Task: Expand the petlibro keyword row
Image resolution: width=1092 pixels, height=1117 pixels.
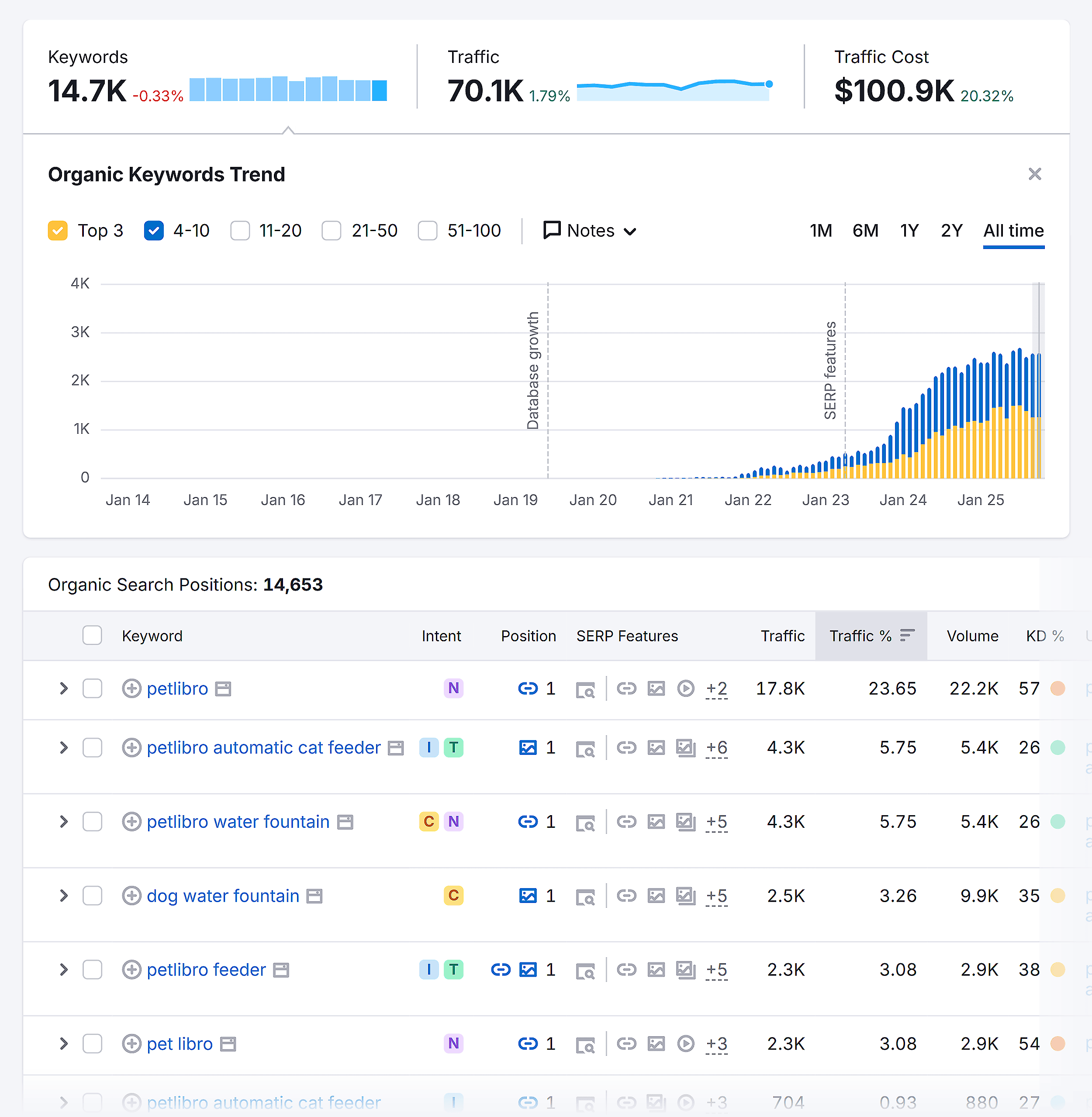Action: (x=64, y=688)
